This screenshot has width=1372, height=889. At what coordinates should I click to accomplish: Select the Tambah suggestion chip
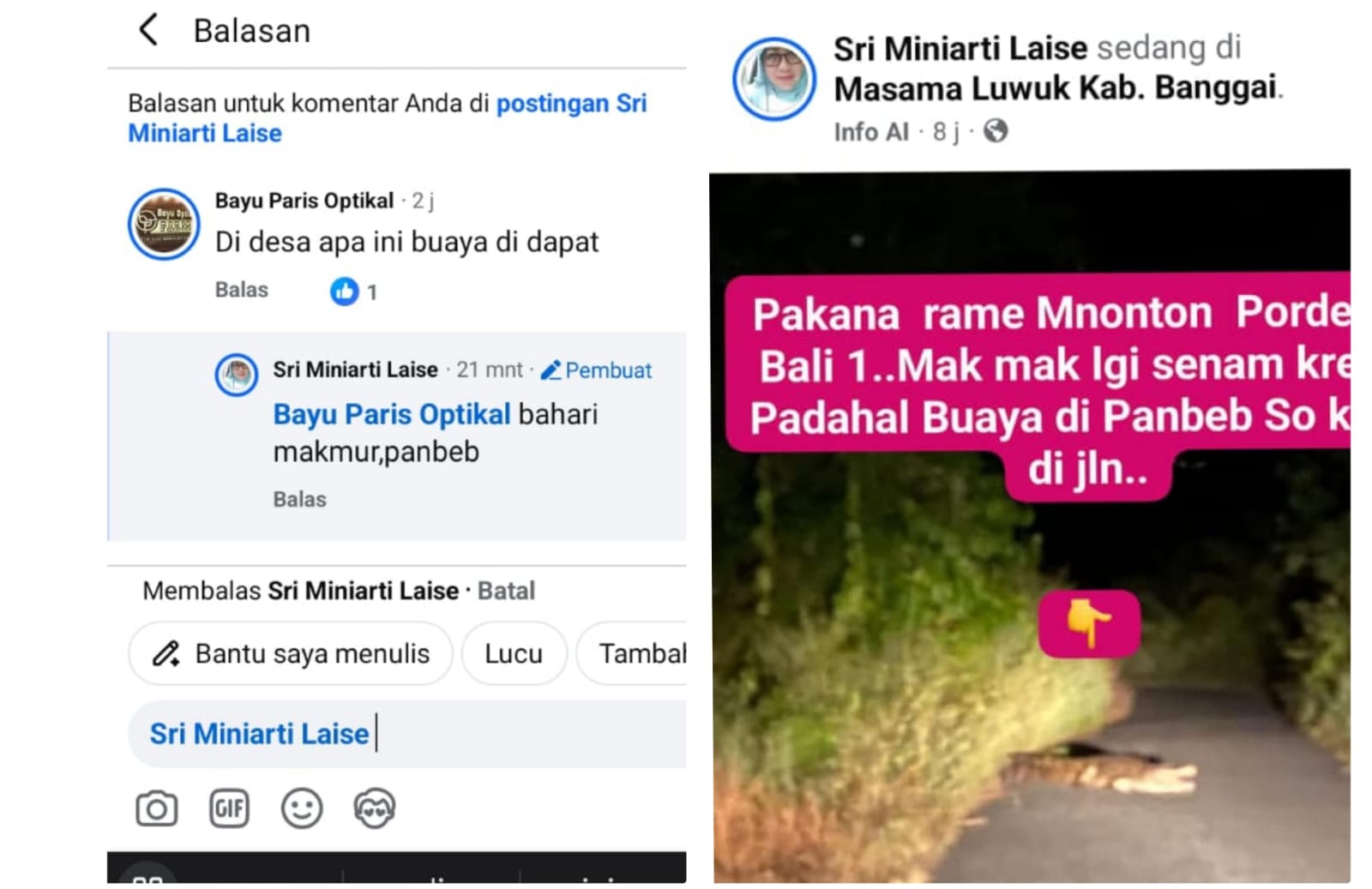[x=632, y=653]
